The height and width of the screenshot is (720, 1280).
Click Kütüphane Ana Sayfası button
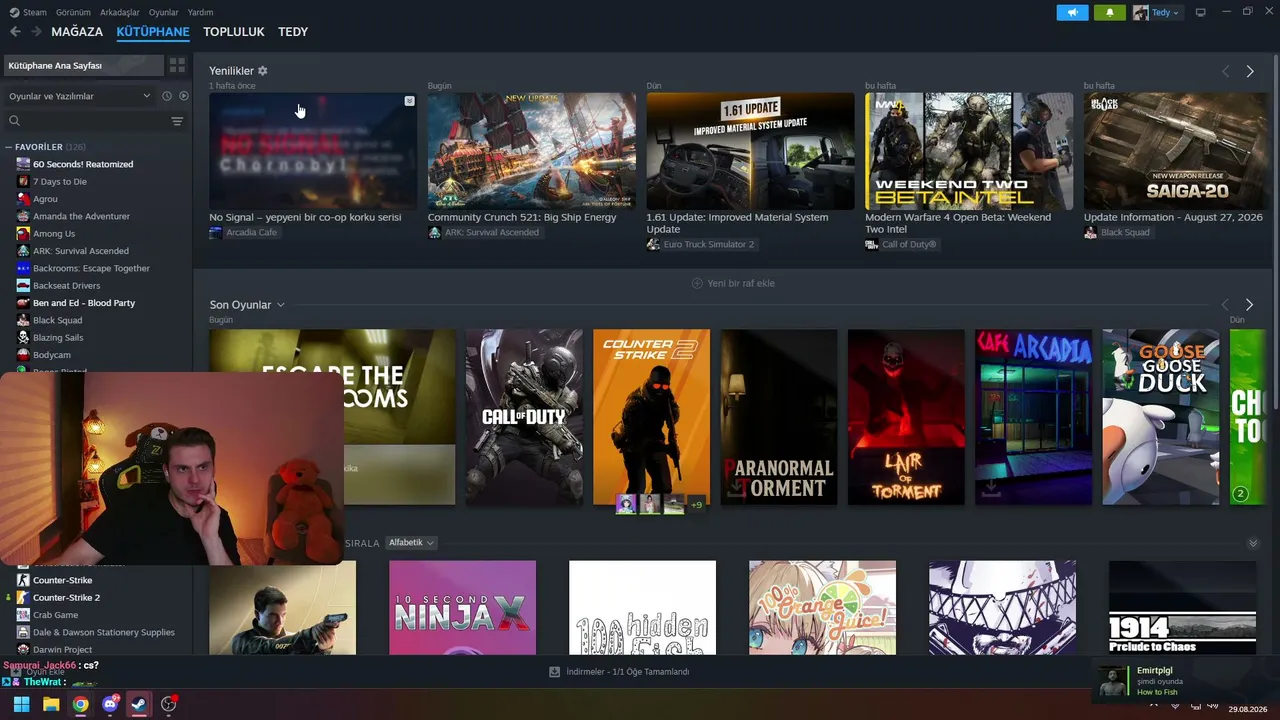[83, 65]
